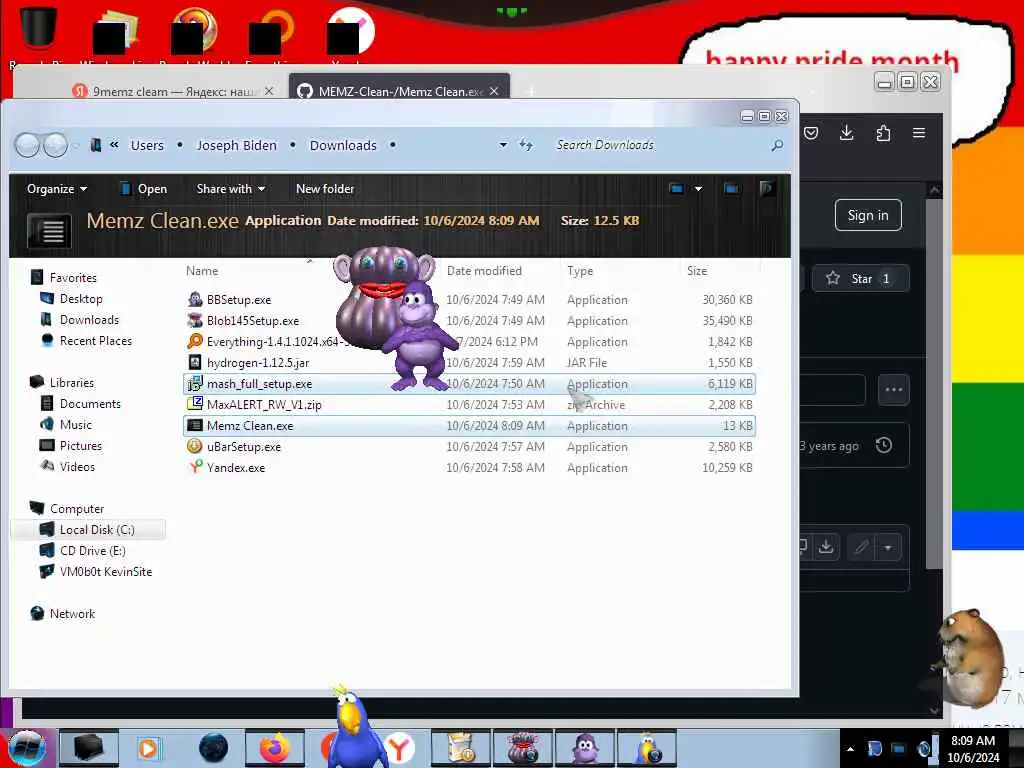Image resolution: width=1024 pixels, height=768 pixels.
Task: Click the GitHub download raw file icon
Action: [x=826, y=547]
